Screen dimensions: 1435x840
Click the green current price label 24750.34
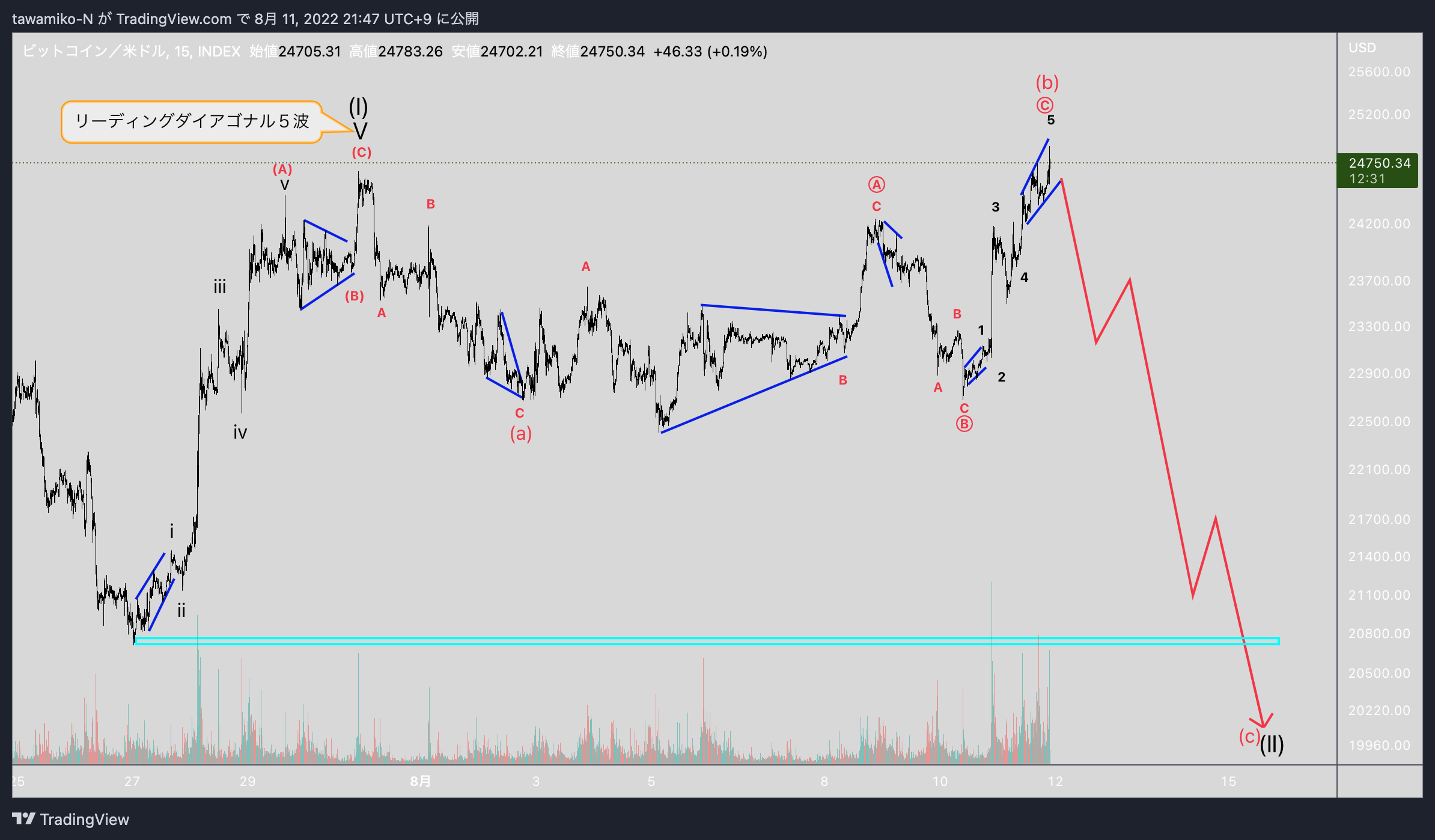coord(1377,171)
